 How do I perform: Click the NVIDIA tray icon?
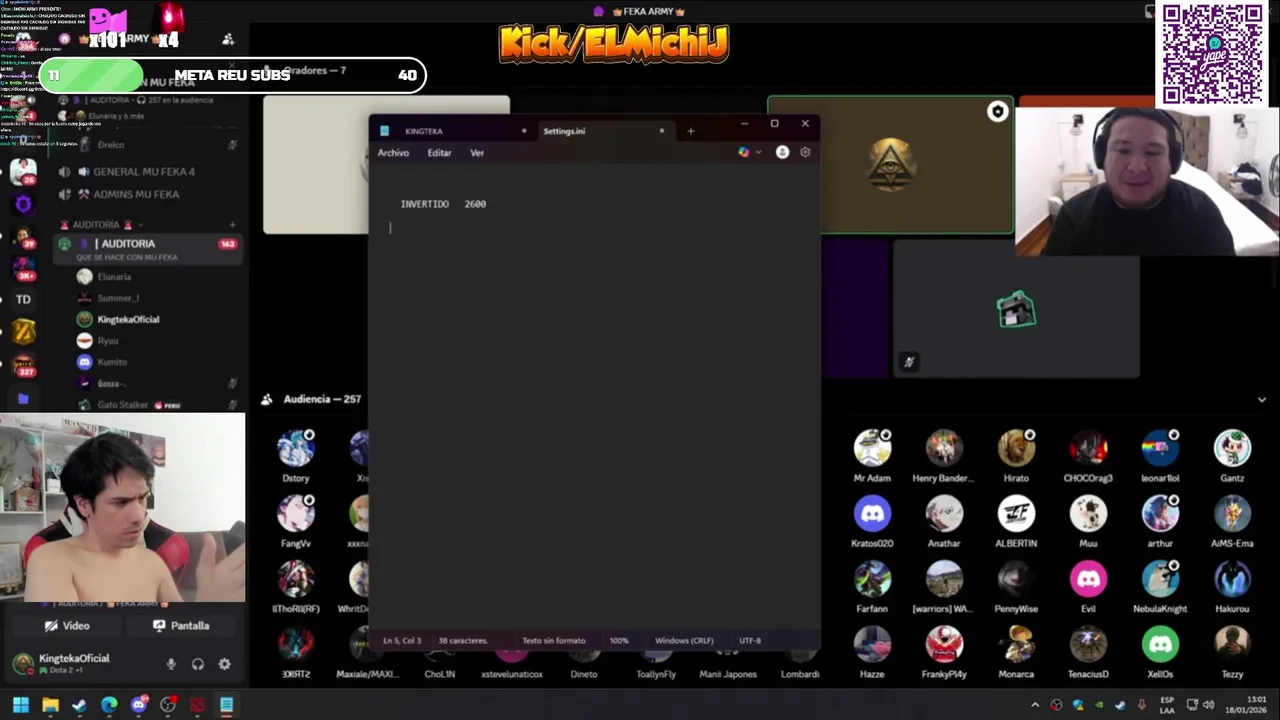(x=1099, y=705)
